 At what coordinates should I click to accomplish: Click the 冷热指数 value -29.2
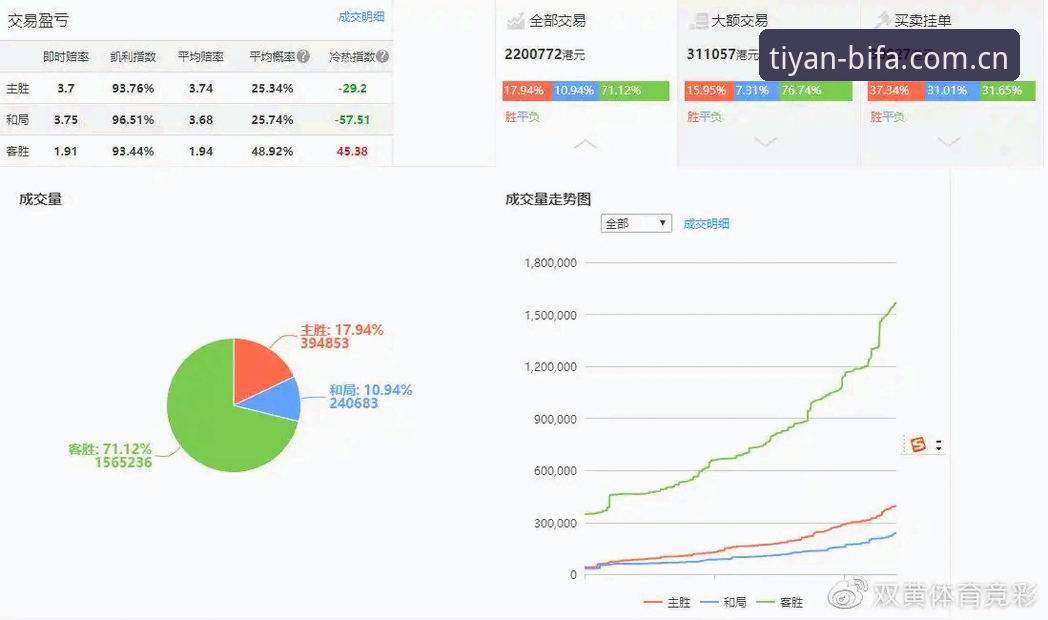pos(352,88)
